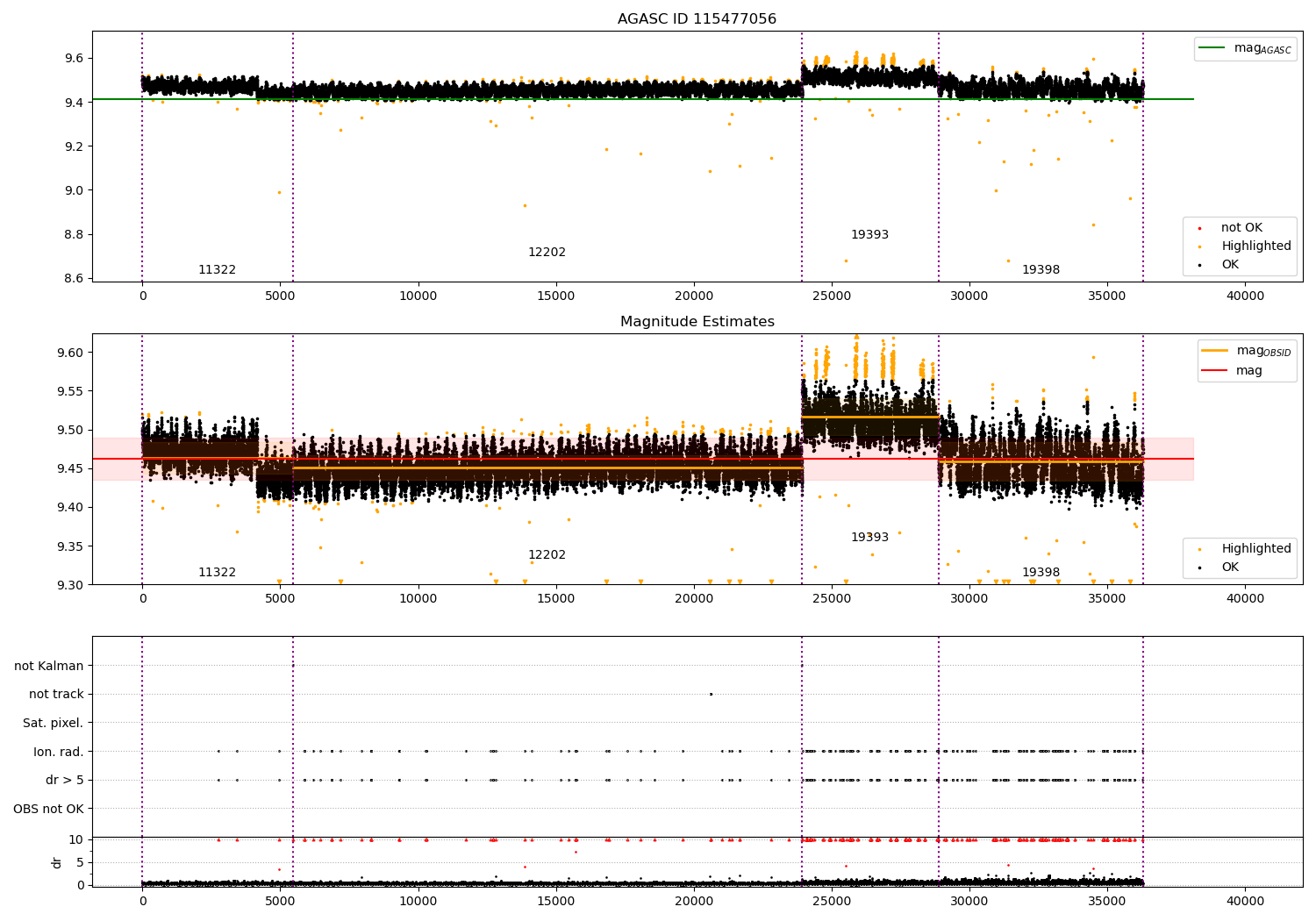Click x-axis tick 10000 under the AGASC plot
This screenshot has width=1316, height=921.
coord(418,296)
